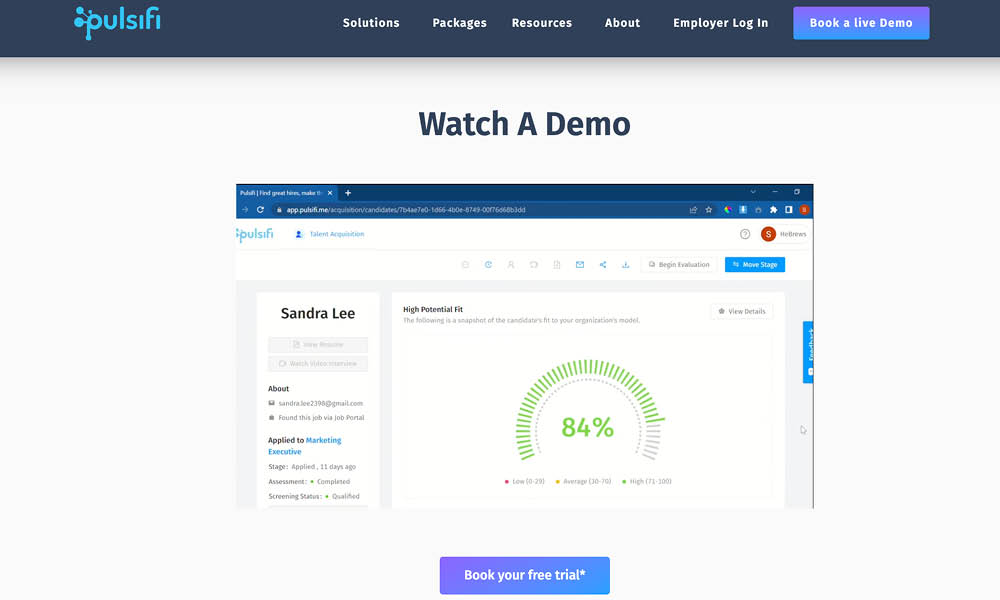The height and width of the screenshot is (600, 1000).
Task: Open the About menu item
Action: (622, 23)
